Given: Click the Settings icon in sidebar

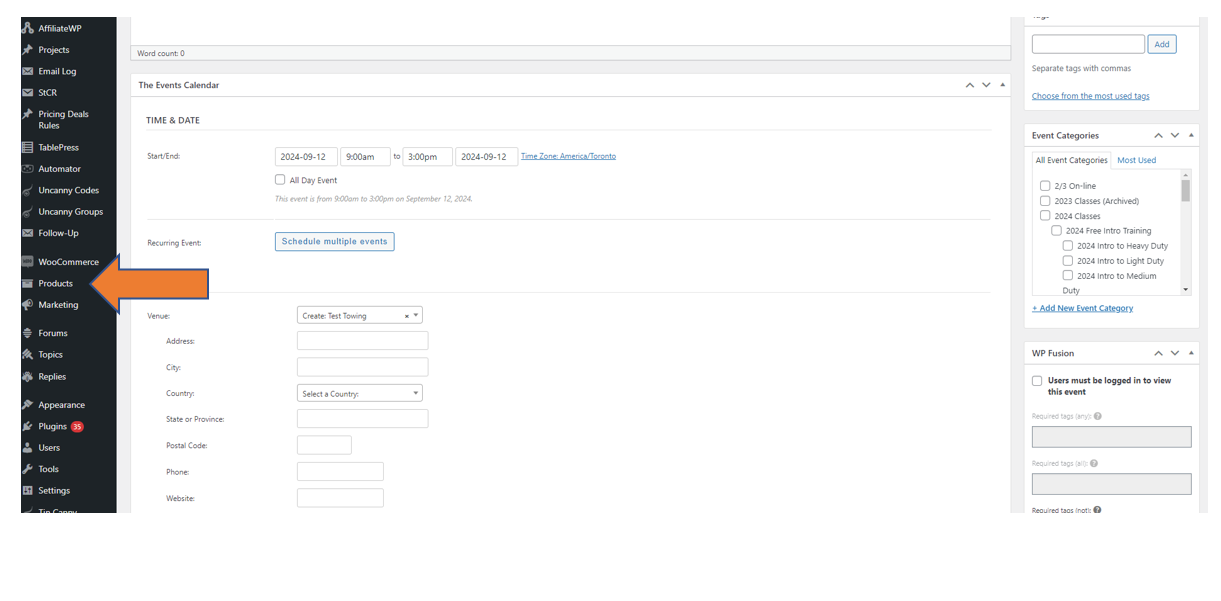Looking at the screenshot, I should coord(28,491).
